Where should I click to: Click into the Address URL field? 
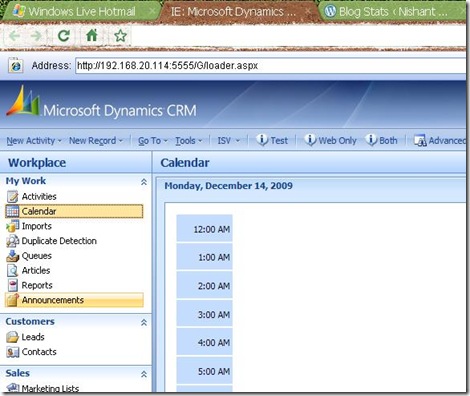[271, 65]
